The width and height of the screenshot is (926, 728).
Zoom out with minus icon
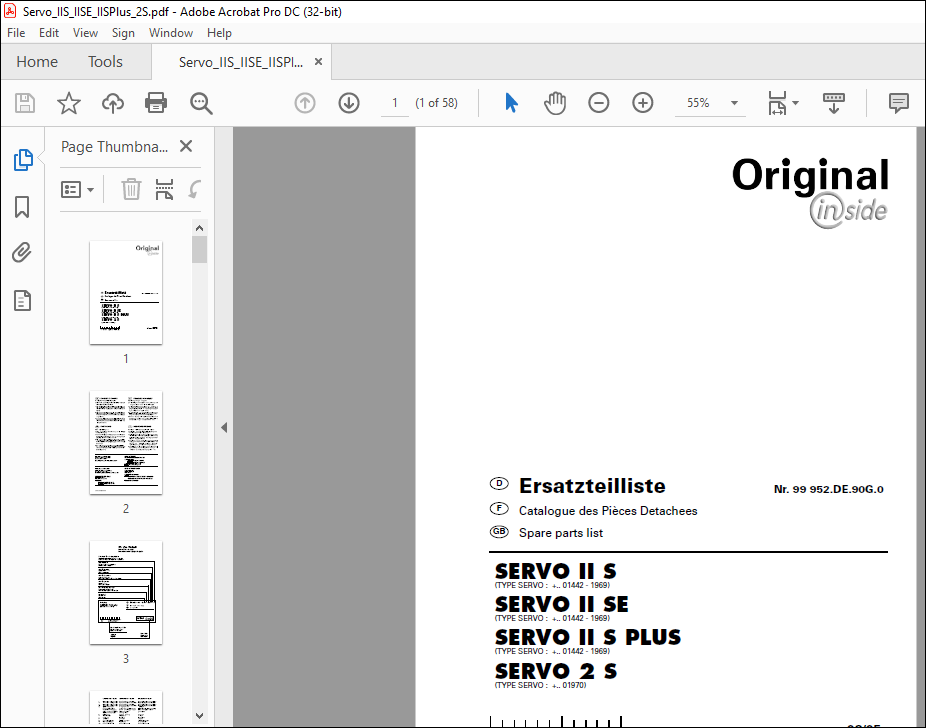pos(598,103)
